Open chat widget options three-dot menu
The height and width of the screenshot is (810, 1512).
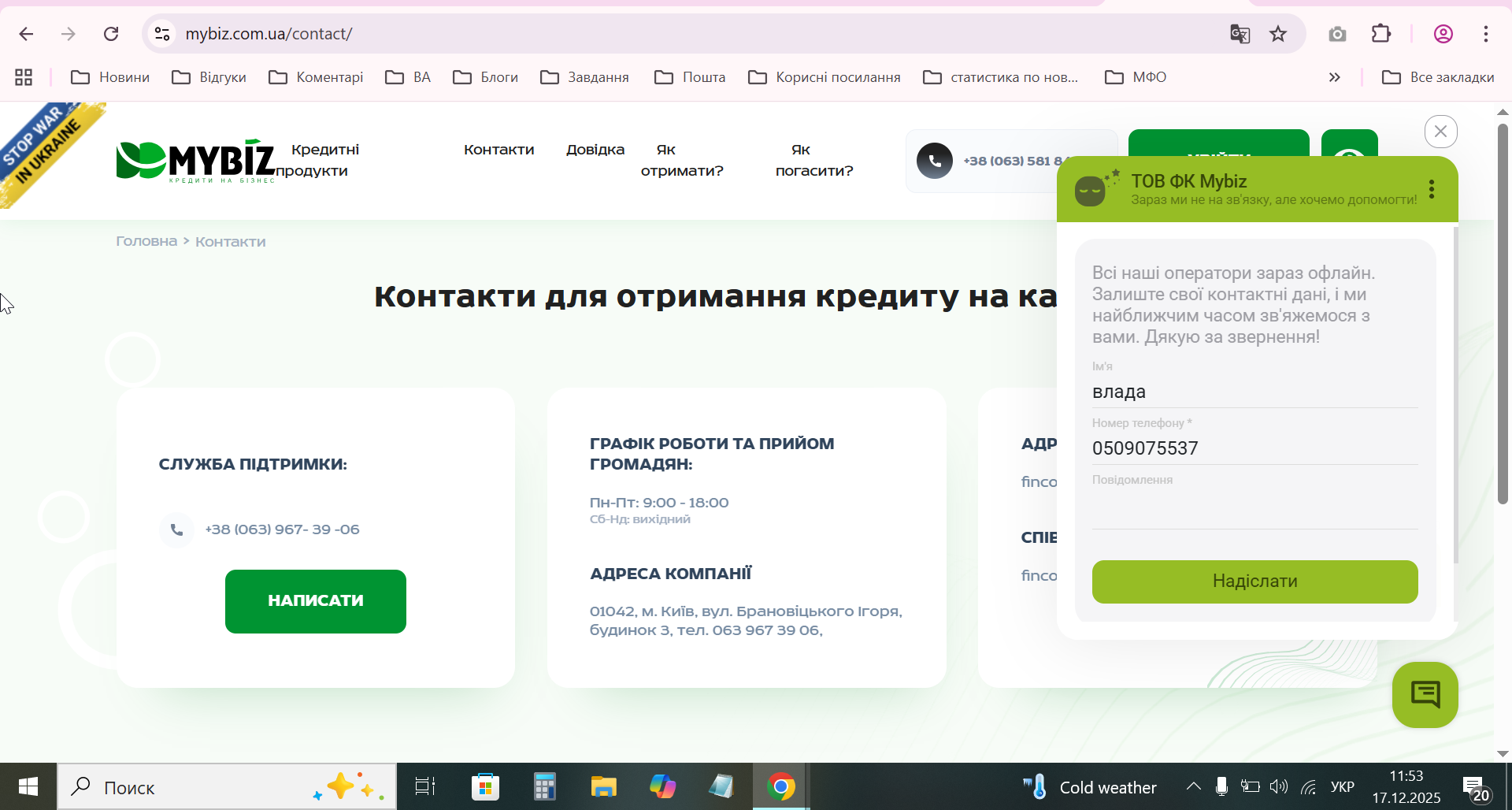click(1432, 189)
